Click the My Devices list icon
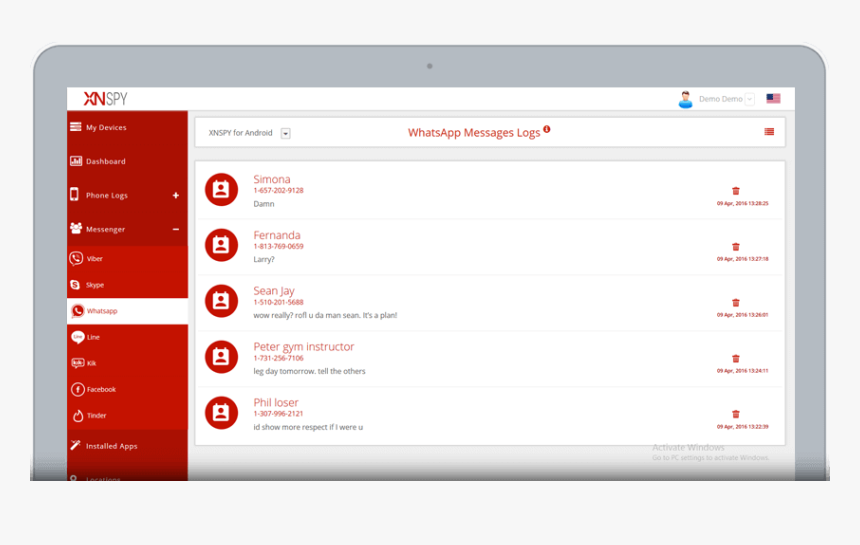860x545 pixels. pos(76,127)
